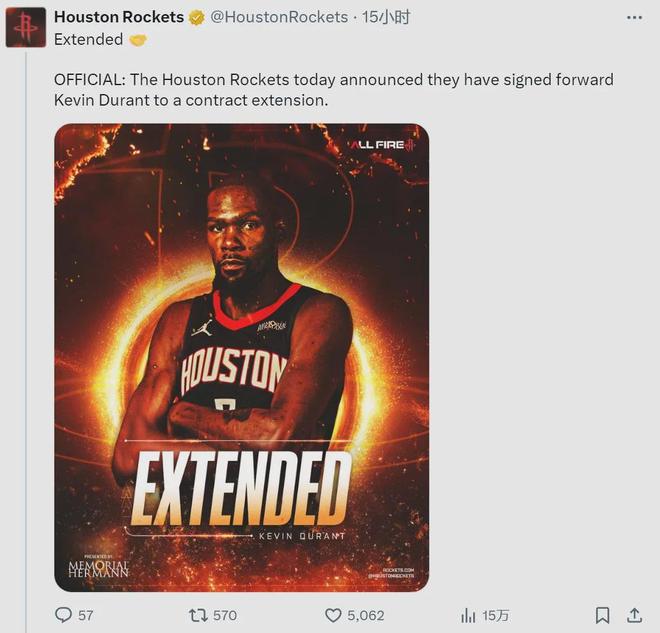Screen dimensions: 660x633
Task: Click the ALL FIRE logo in poster
Action: 381,145
